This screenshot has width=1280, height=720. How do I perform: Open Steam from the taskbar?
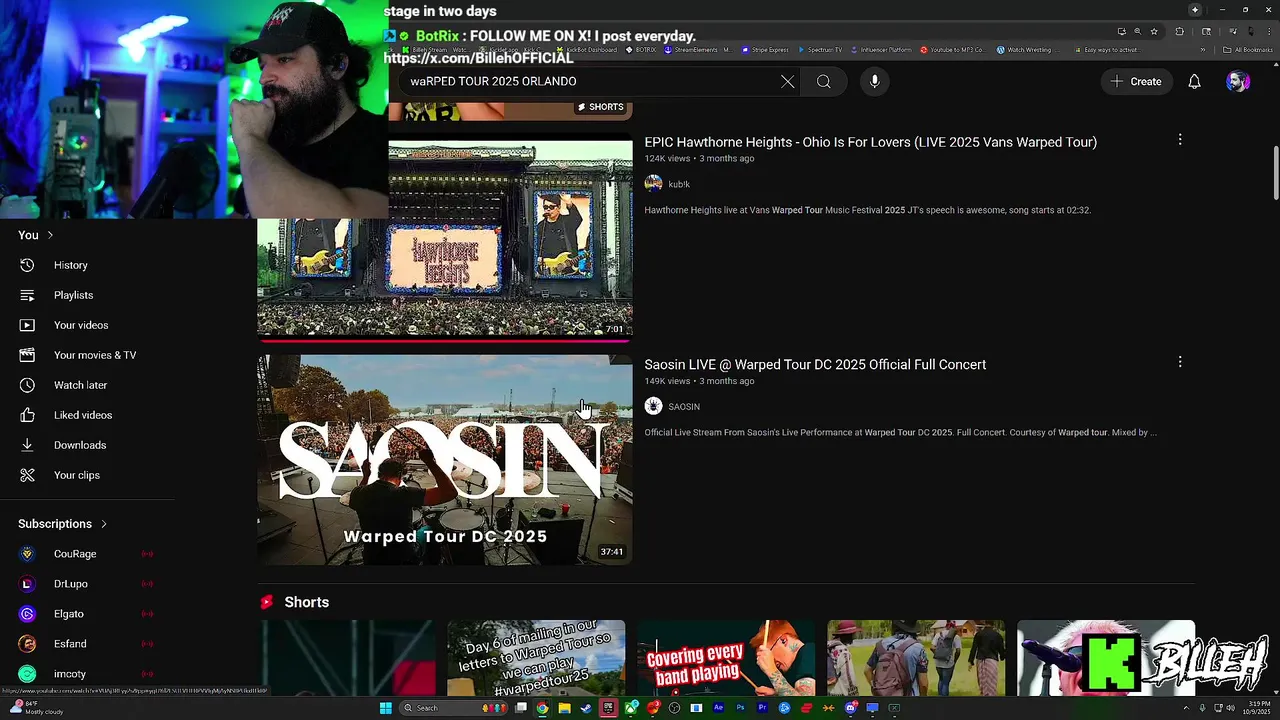586,708
